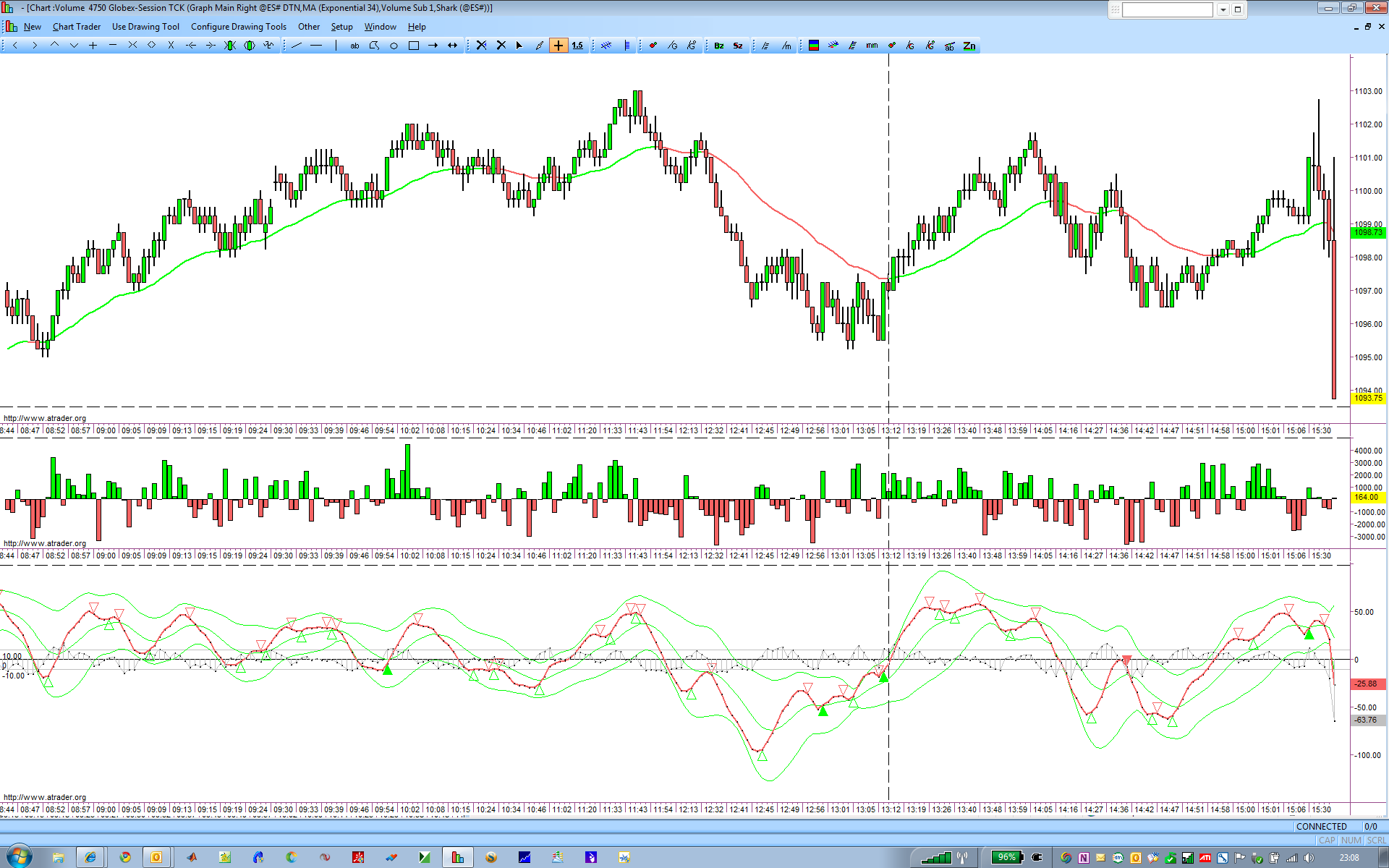
Task: Open the Chart Trader menu
Action: click(77, 27)
